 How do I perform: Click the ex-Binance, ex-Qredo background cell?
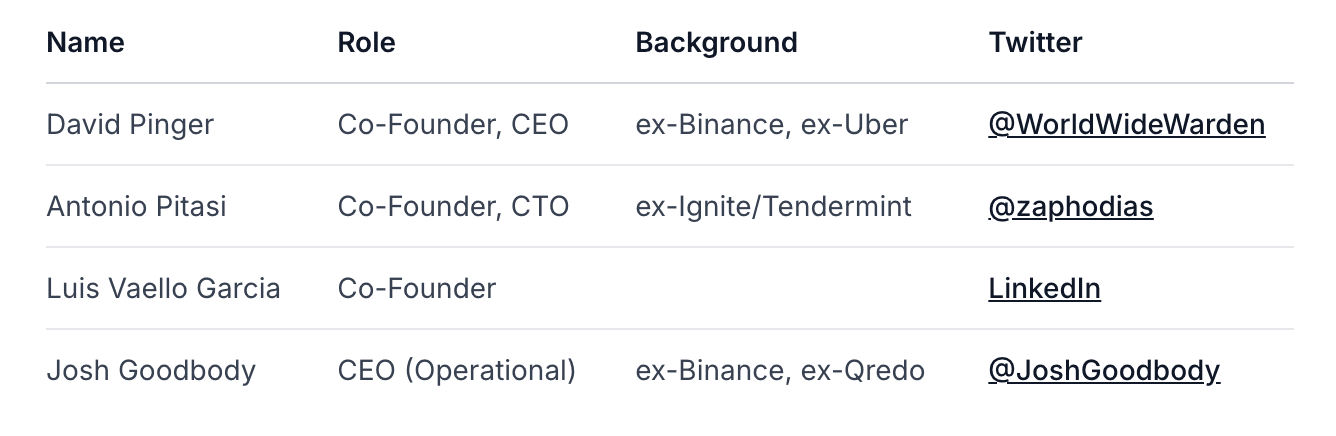point(780,371)
